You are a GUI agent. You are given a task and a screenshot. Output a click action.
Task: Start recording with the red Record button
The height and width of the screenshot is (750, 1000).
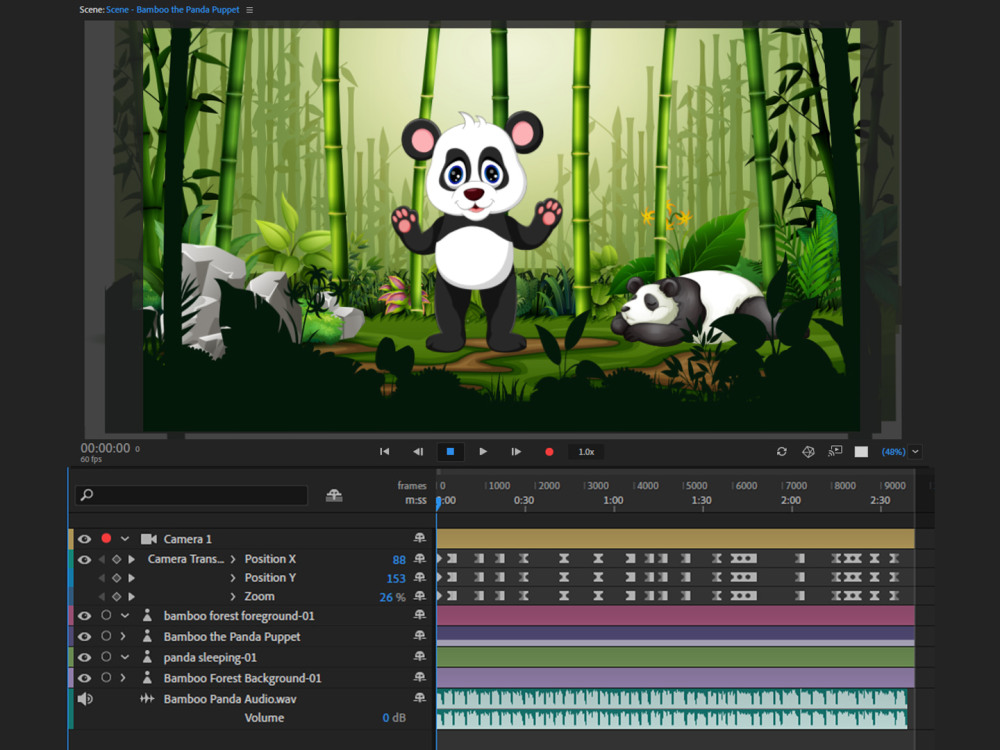point(549,452)
